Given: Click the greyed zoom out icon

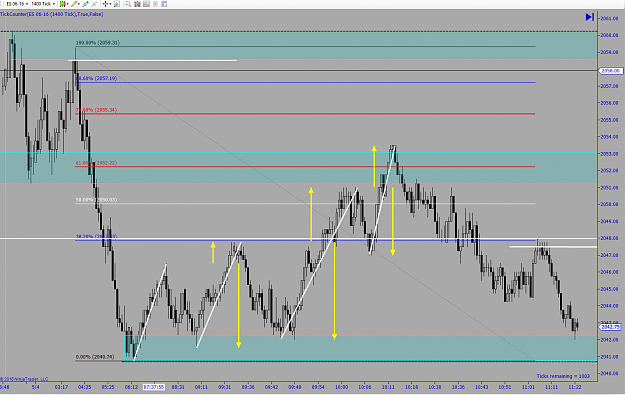Looking at the screenshot, I should pyautogui.click(x=94, y=4).
